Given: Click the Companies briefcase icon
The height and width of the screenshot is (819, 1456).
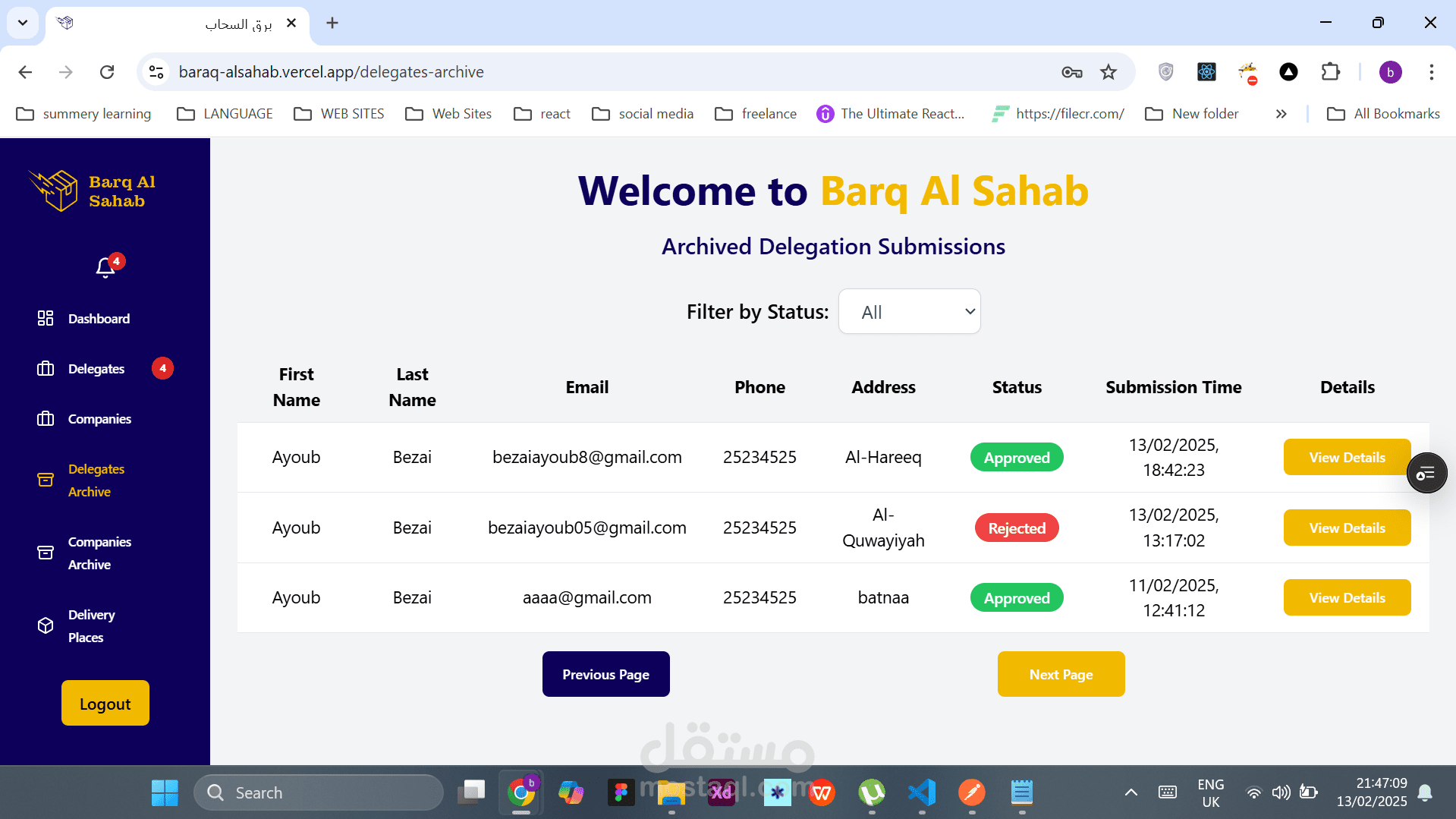Looking at the screenshot, I should (46, 418).
